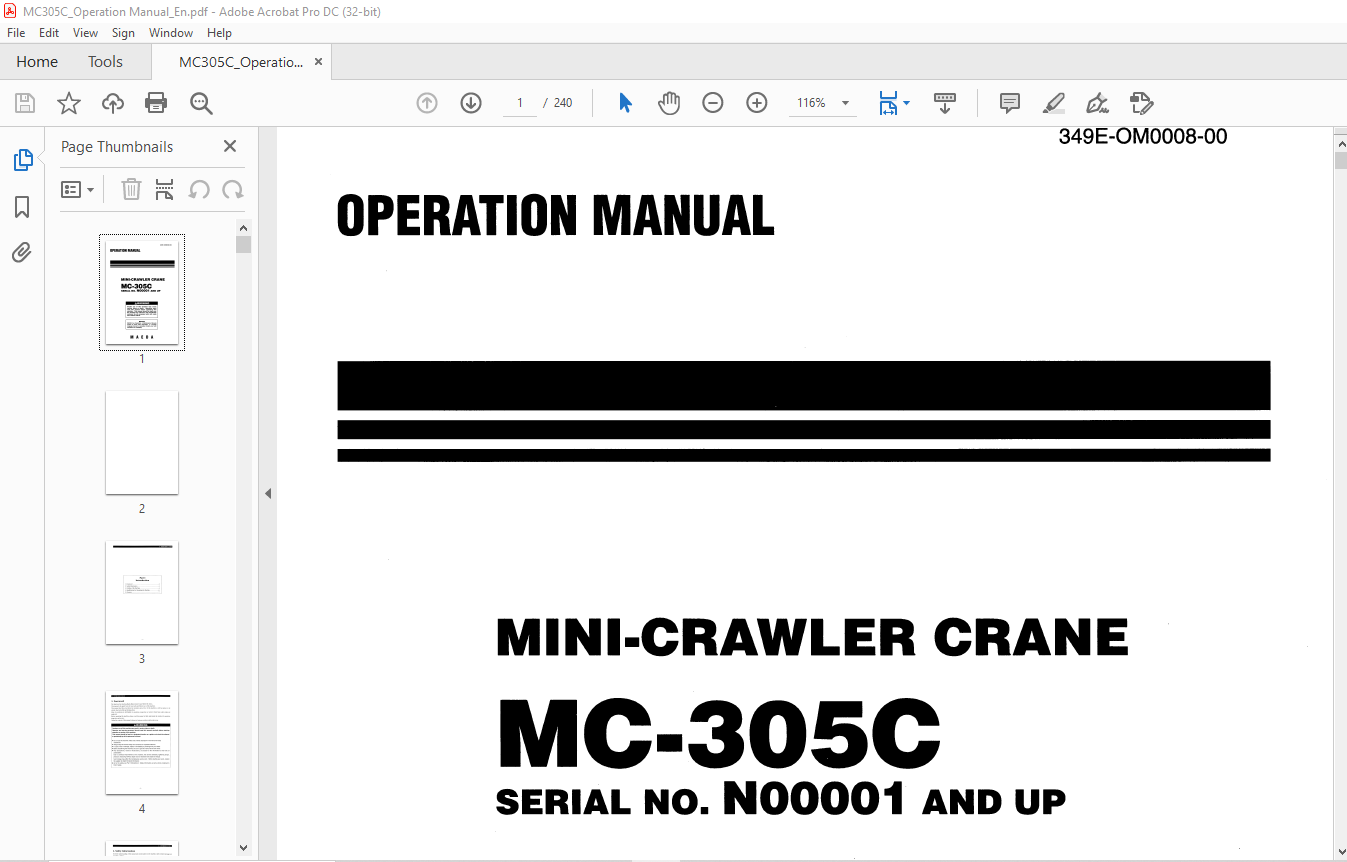Open the Page Thumbnails sidebar icon
This screenshot has height=862, width=1347.
tap(22, 160)
